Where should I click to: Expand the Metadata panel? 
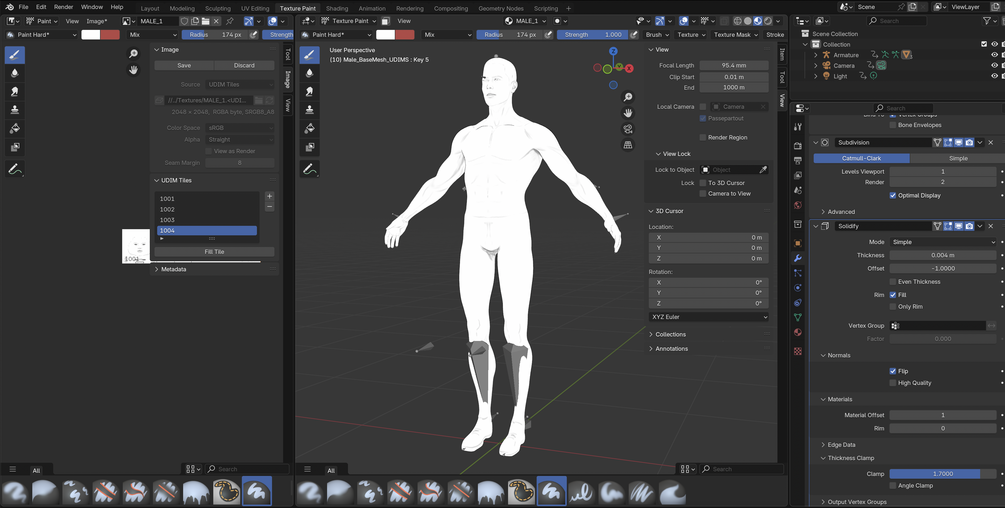pyautogui.click(x=172, y=269)
